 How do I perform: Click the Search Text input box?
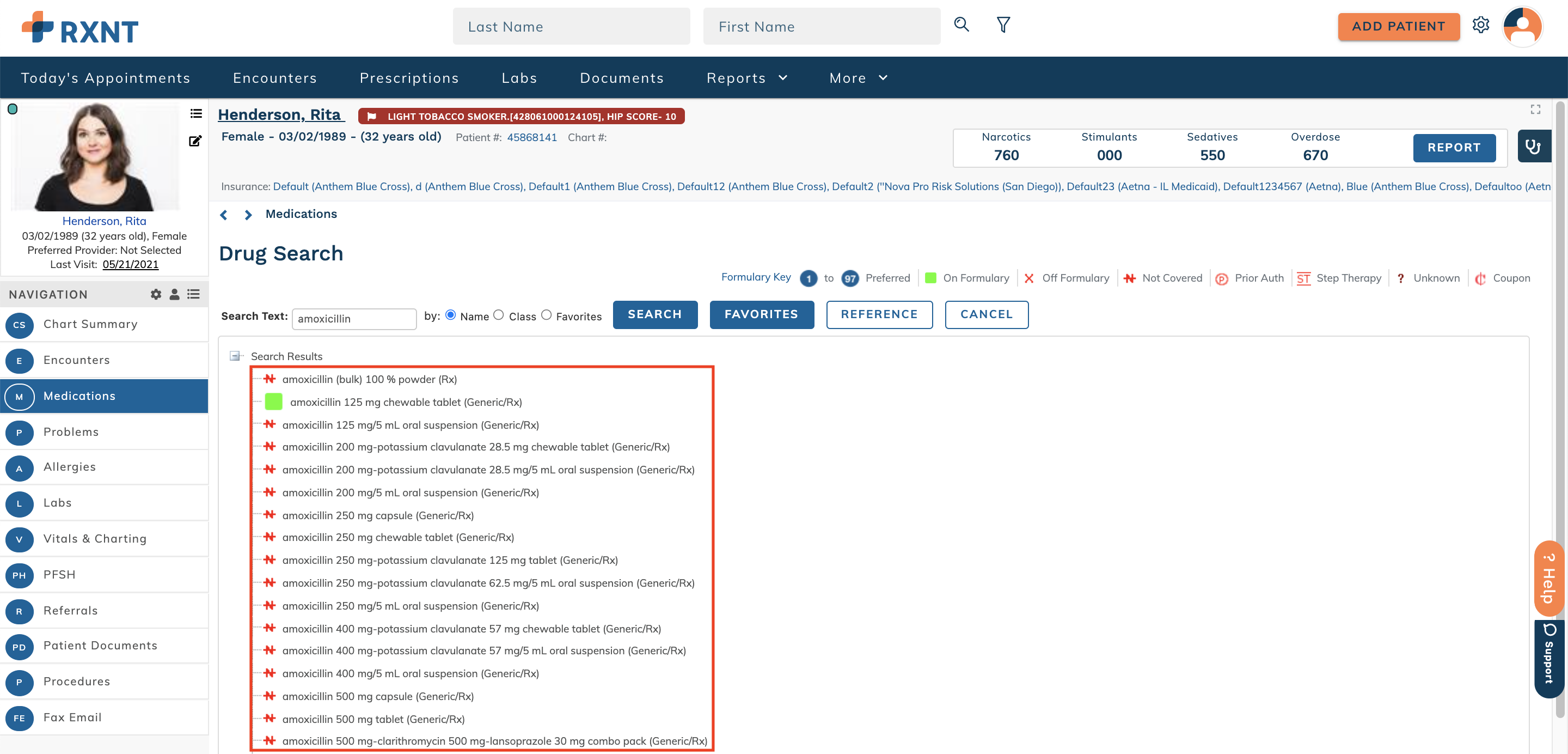pyautogui.click(x=354, y=319)
